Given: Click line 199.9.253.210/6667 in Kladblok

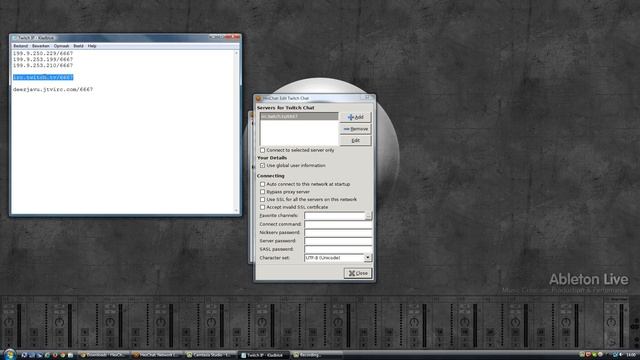Looking at the screenshot, I should [43, 65].
